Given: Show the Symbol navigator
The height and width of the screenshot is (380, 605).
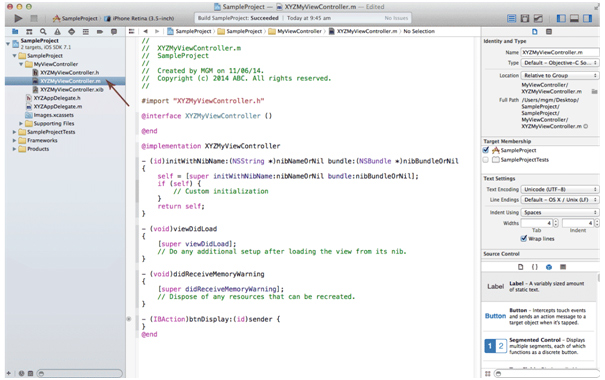Looking at the screenshot, I should click(29, 31).
